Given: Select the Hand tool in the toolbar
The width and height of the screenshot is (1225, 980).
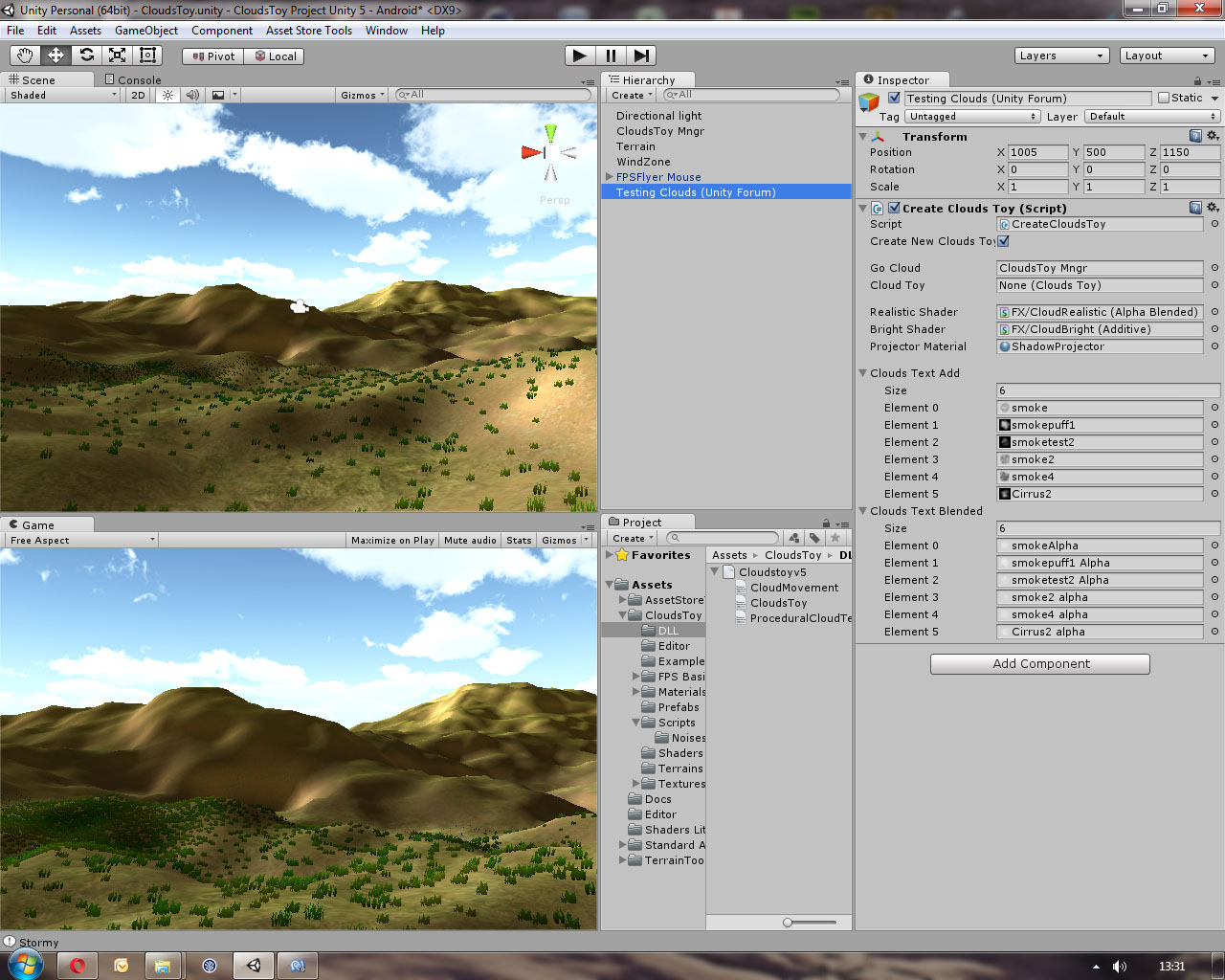Looking at the screenshot, I should [25, 55].
